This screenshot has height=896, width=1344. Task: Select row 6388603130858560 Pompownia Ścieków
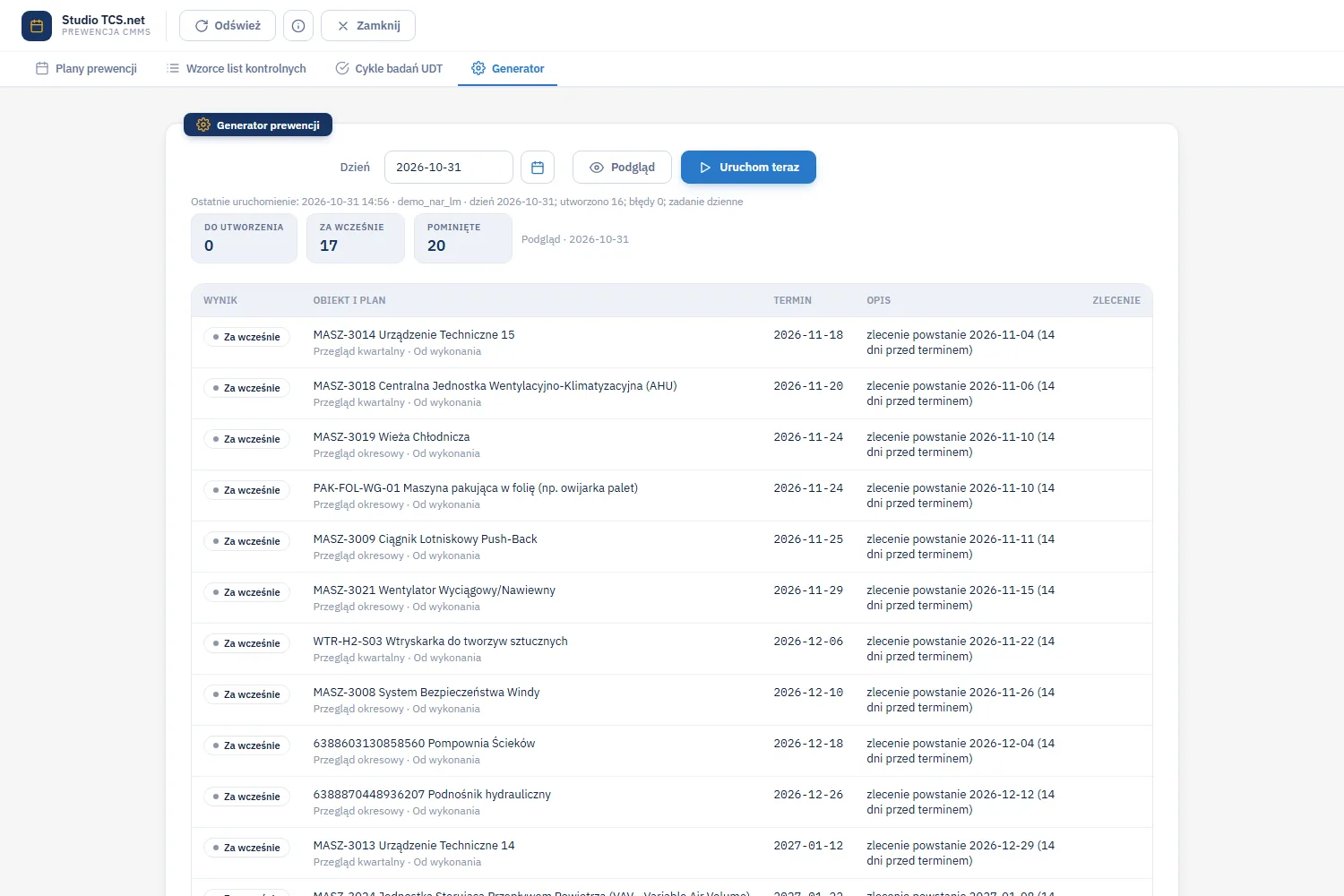point(672,751)
